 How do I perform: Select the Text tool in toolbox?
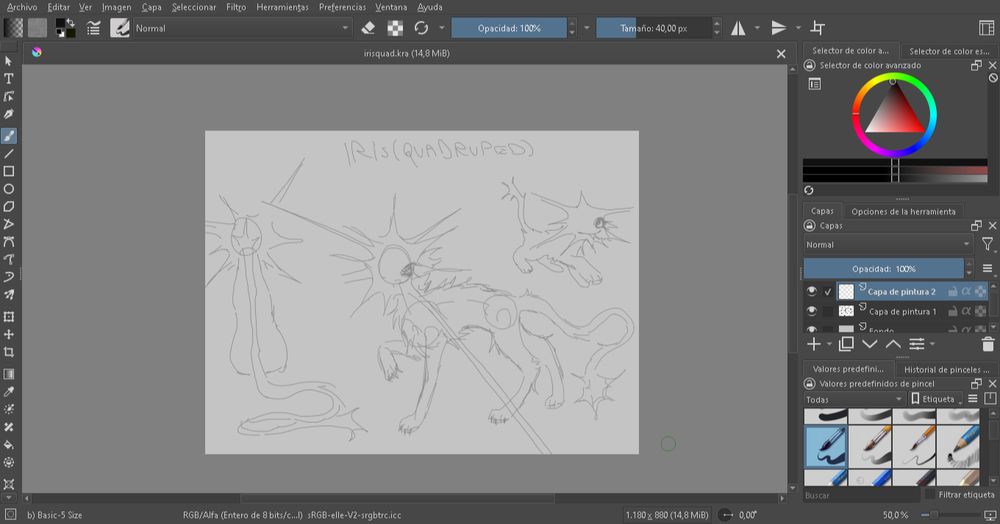click(x=9, y=78)
